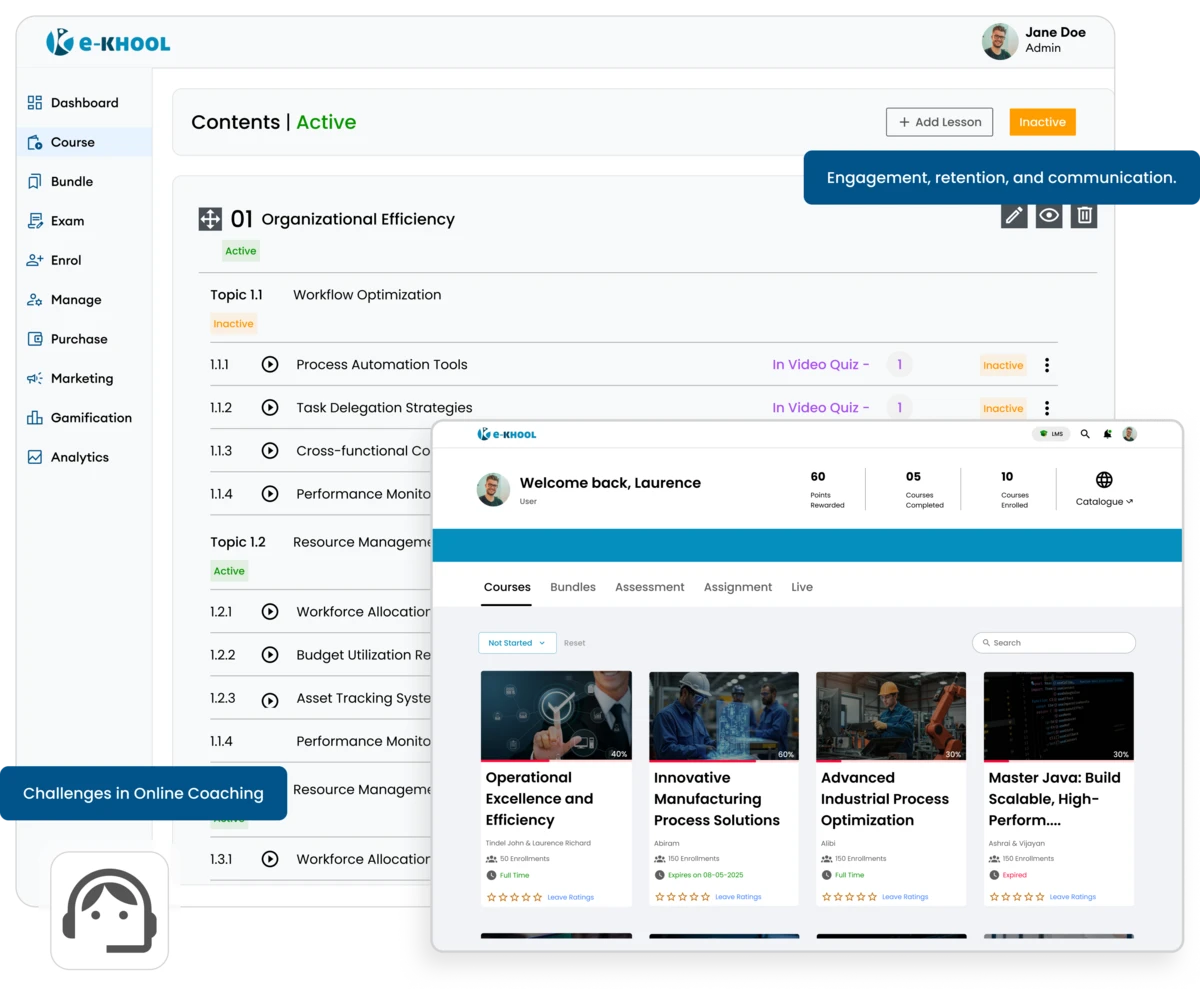This screenshot has width=1200, height=1001.
Task: Toggle the orange Inactive status button
Action: pyautogui.click(x=1042, y=122)
